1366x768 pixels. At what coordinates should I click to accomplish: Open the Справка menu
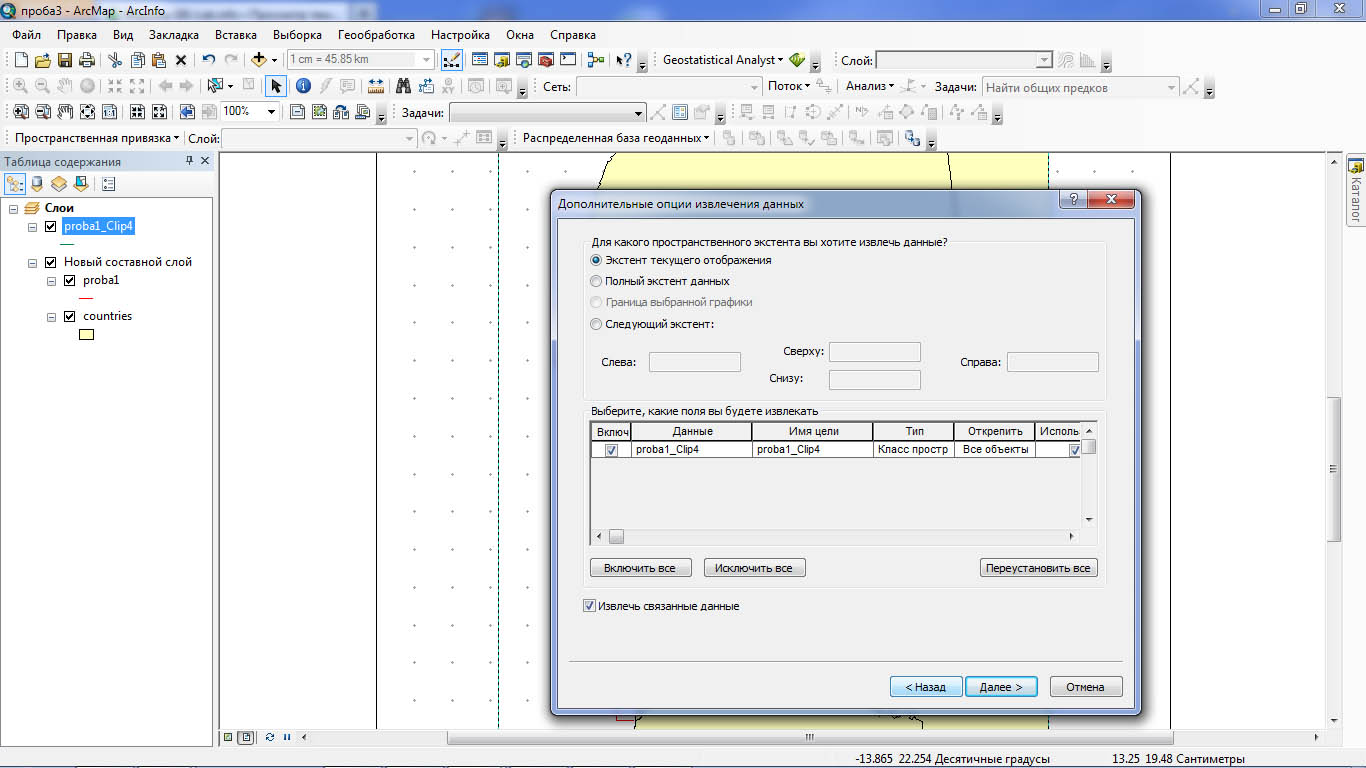[x=573, y=35]
